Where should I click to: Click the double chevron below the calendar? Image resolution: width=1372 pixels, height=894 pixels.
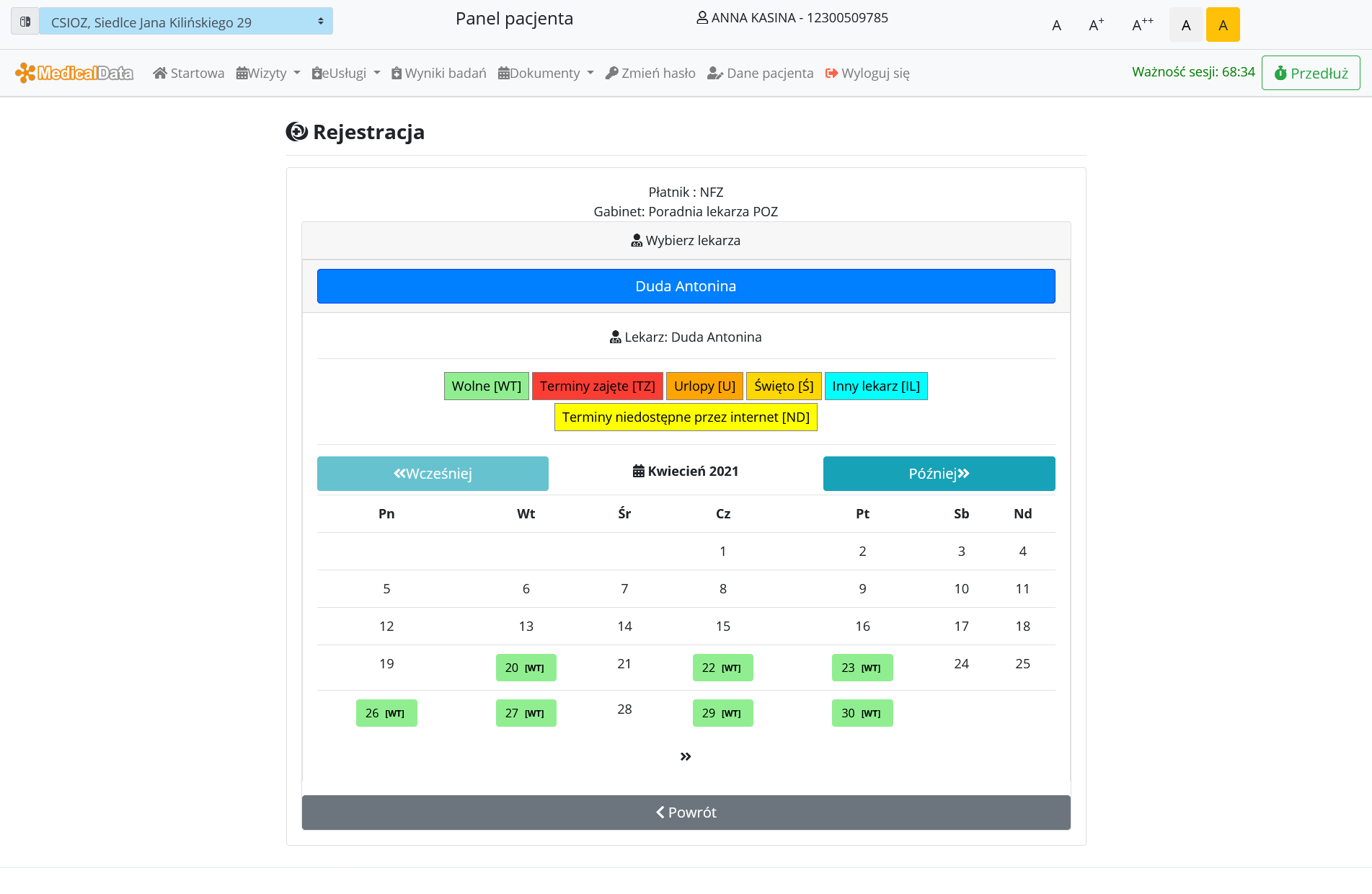click(x=686, y=756)
